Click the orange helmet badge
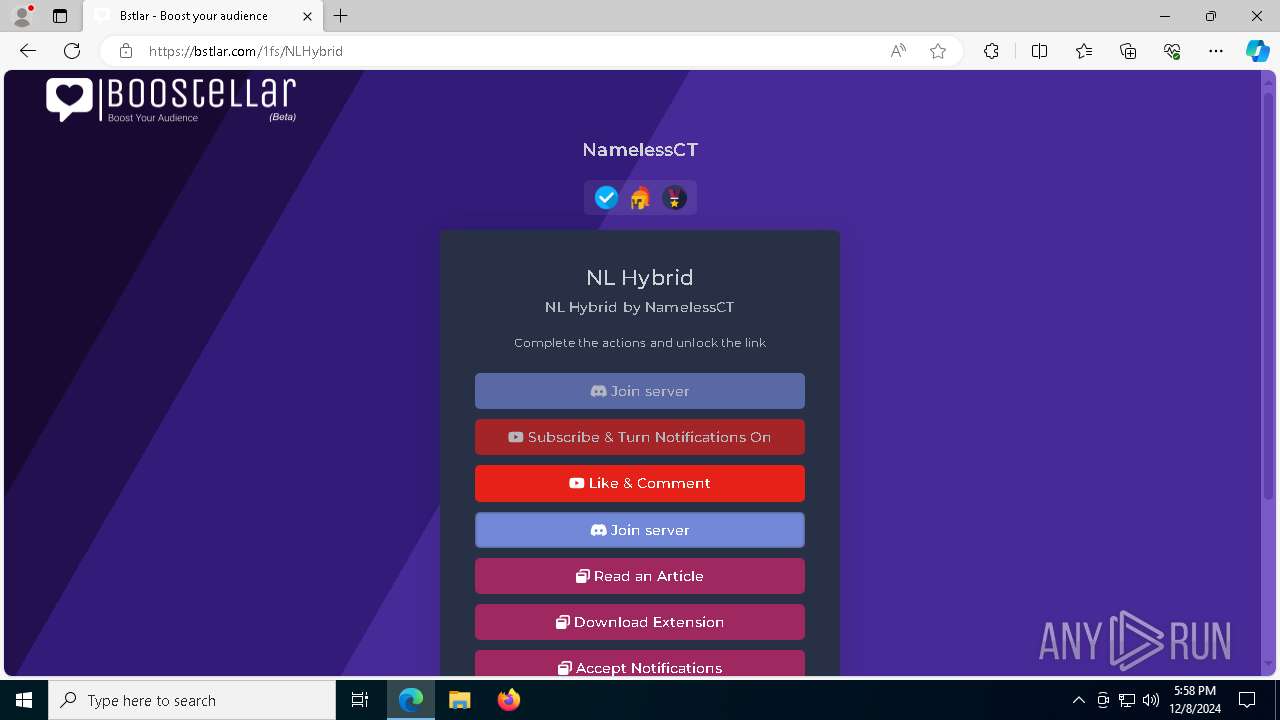The image size is (1280, 720). coord(640,198)
